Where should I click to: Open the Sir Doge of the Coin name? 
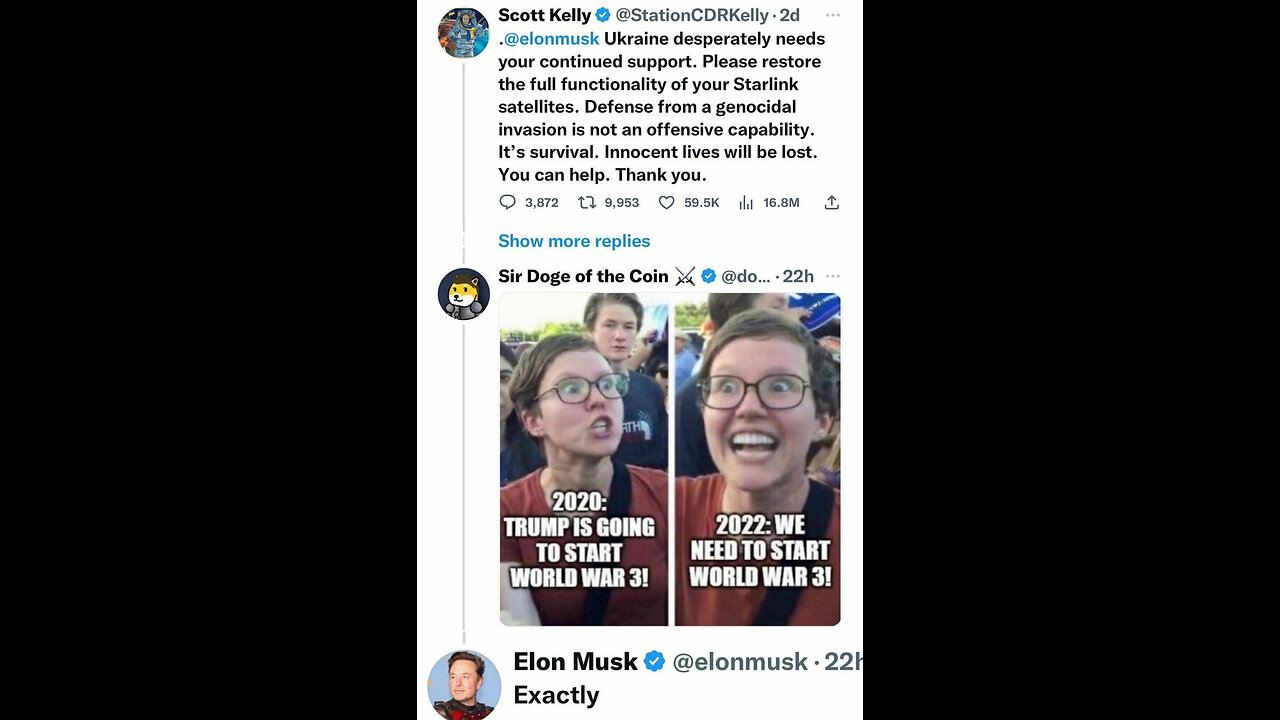(x=585, y=276)
